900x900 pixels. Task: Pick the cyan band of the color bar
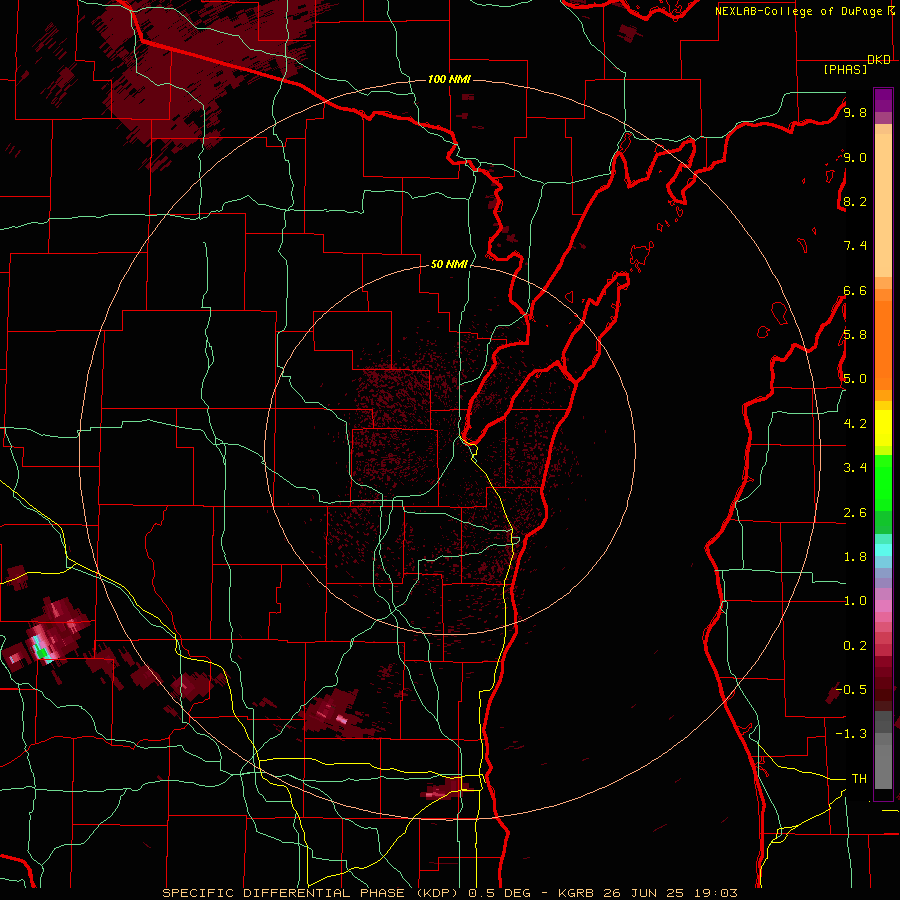tap(883, 549)
